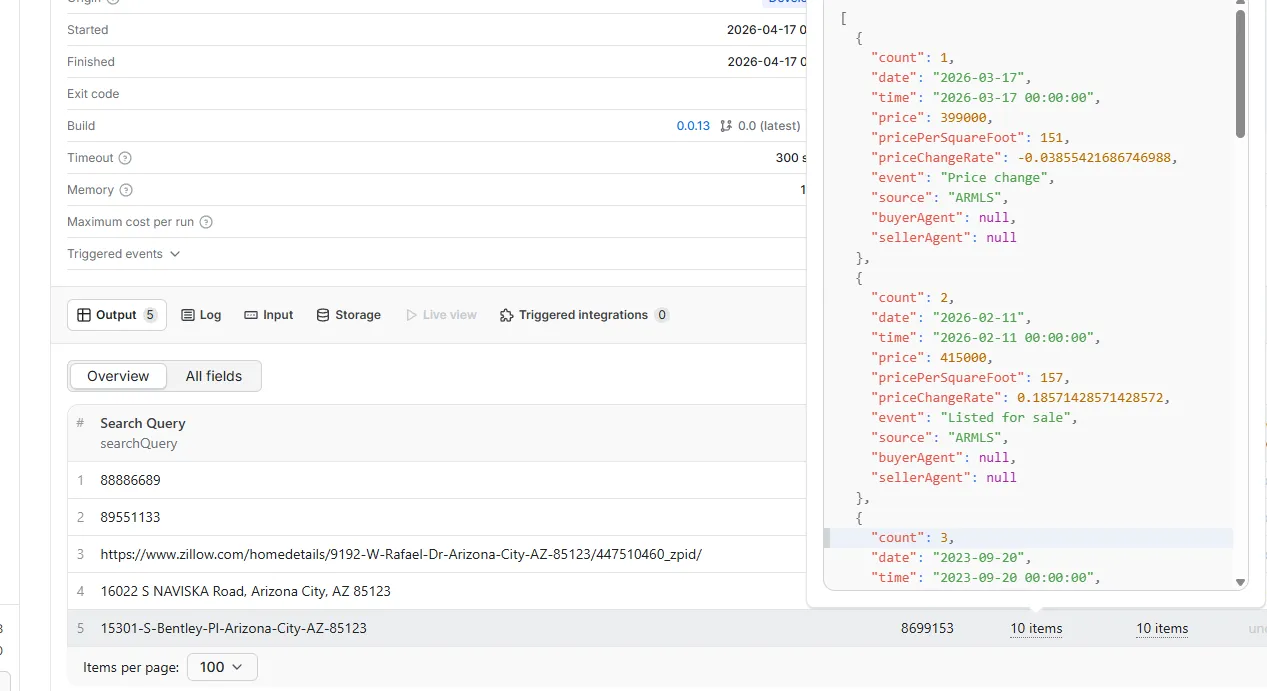Open the Items per page dropdown
Screen dimensions: 1267x691
(x=222, y=667)
